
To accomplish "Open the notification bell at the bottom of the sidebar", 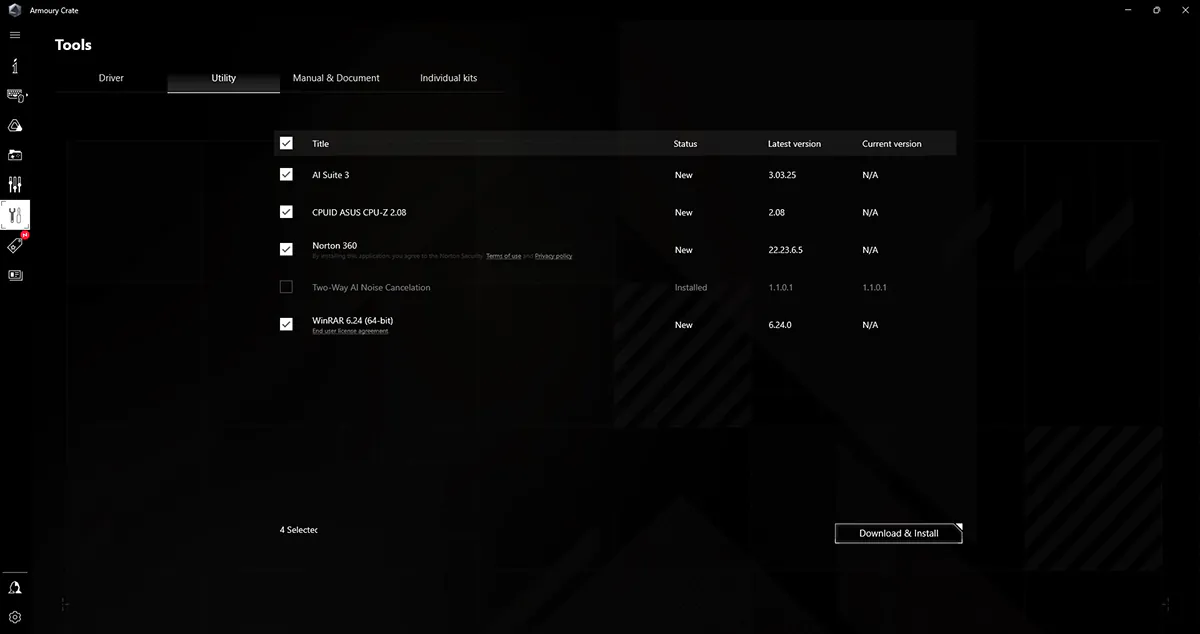I will pyautogui.click(x=15, y=588).
